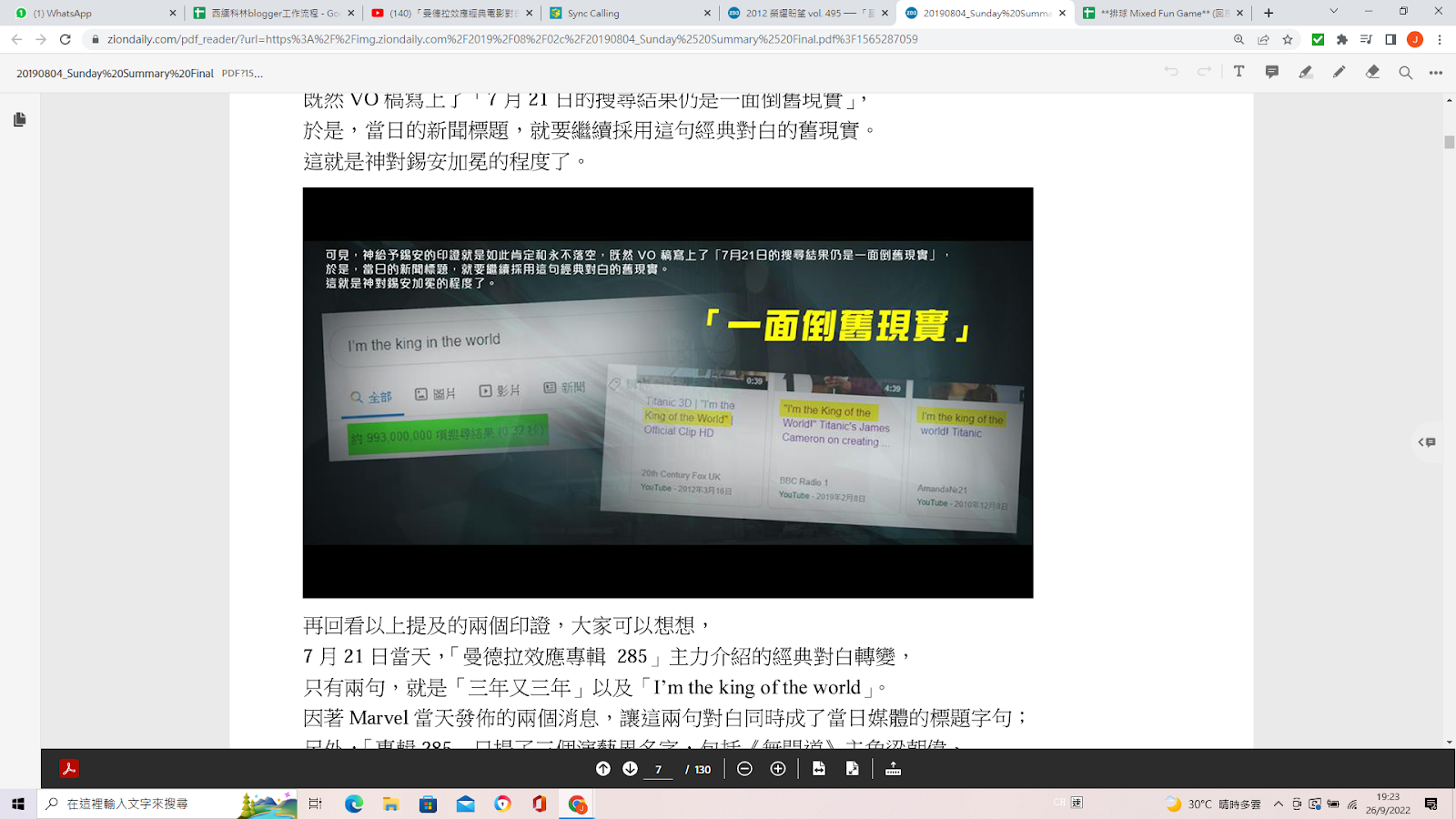Switch to the Sync Calling tab
This screenshot has height=819, width=1456.
pos(629,13)
